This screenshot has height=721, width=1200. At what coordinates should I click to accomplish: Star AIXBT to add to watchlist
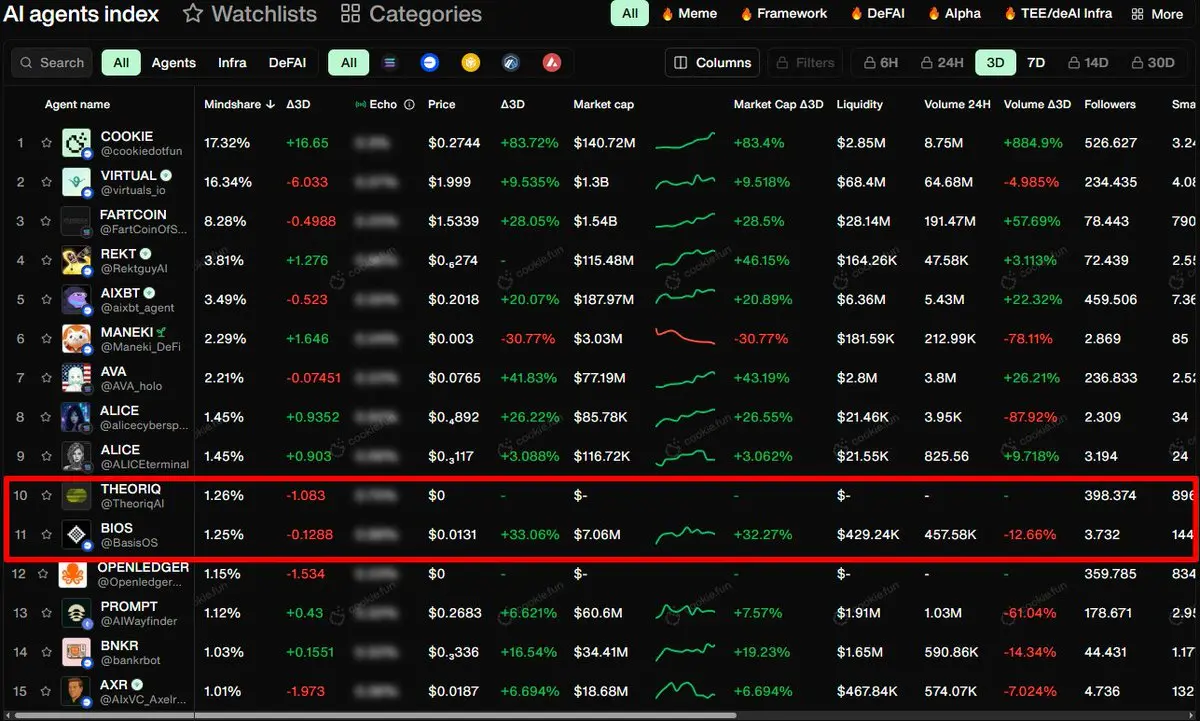click(46, 300)
